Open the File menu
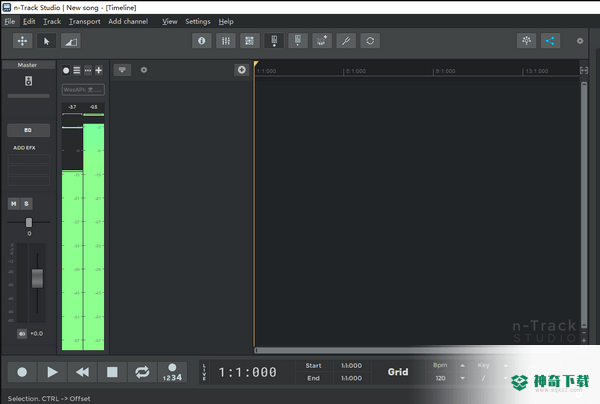This screenshot has height=404, width=600. point(10,21)
